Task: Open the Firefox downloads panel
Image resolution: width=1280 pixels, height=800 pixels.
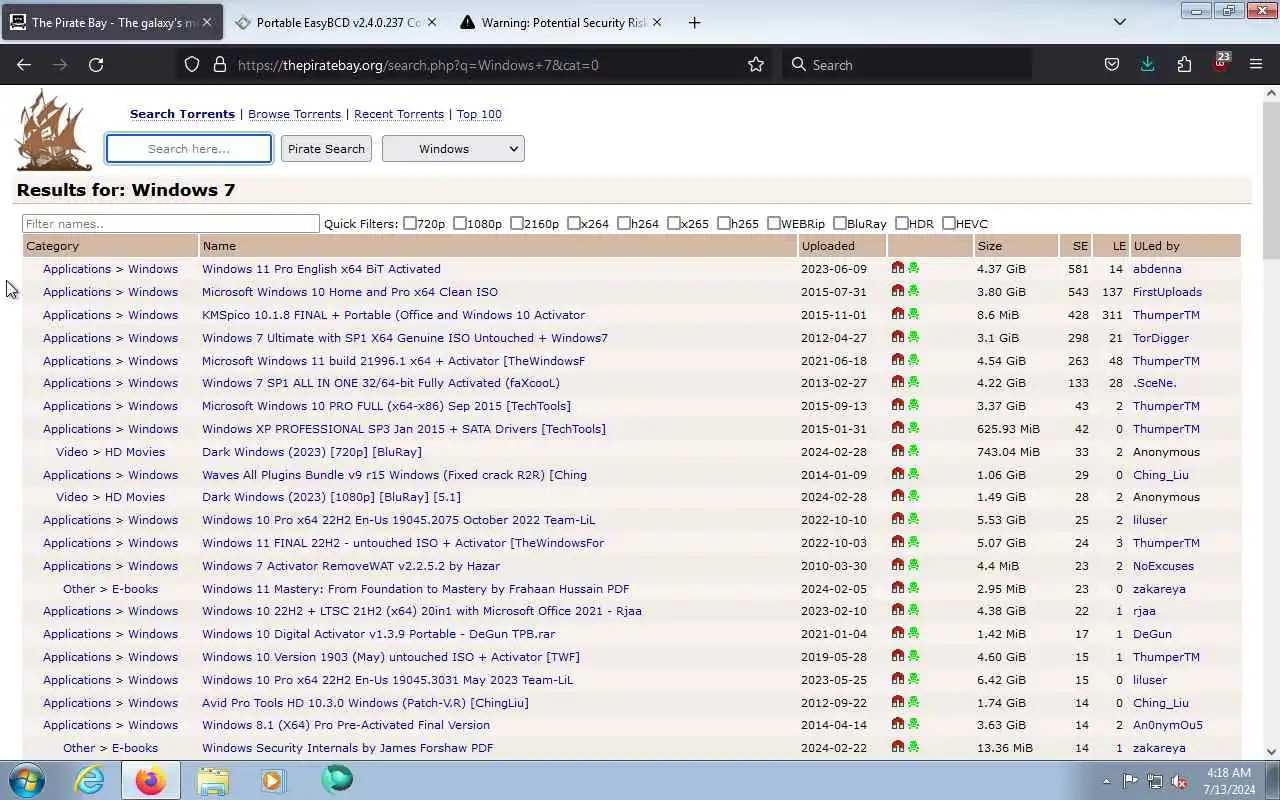Action: 1148,64
